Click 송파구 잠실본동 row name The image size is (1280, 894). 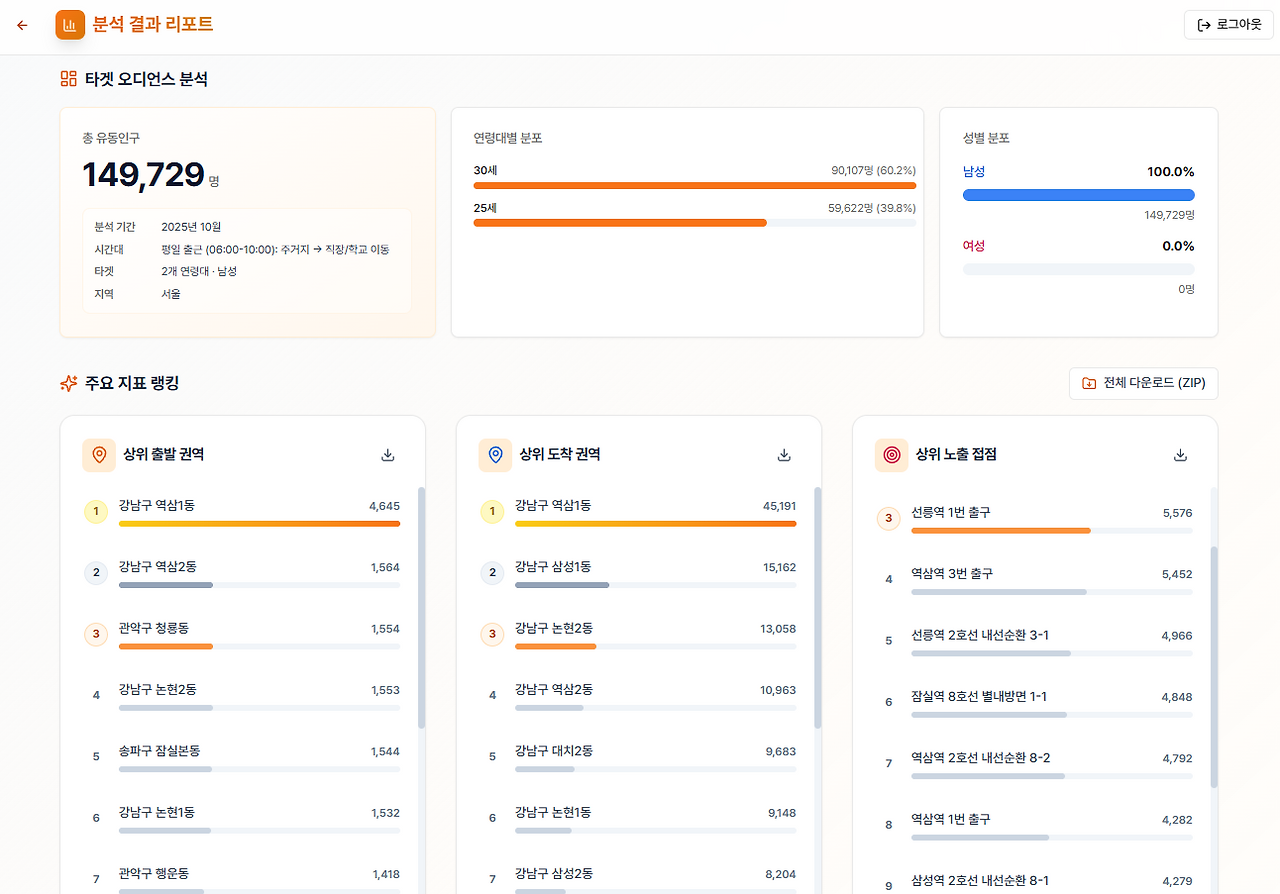point(160,750)
